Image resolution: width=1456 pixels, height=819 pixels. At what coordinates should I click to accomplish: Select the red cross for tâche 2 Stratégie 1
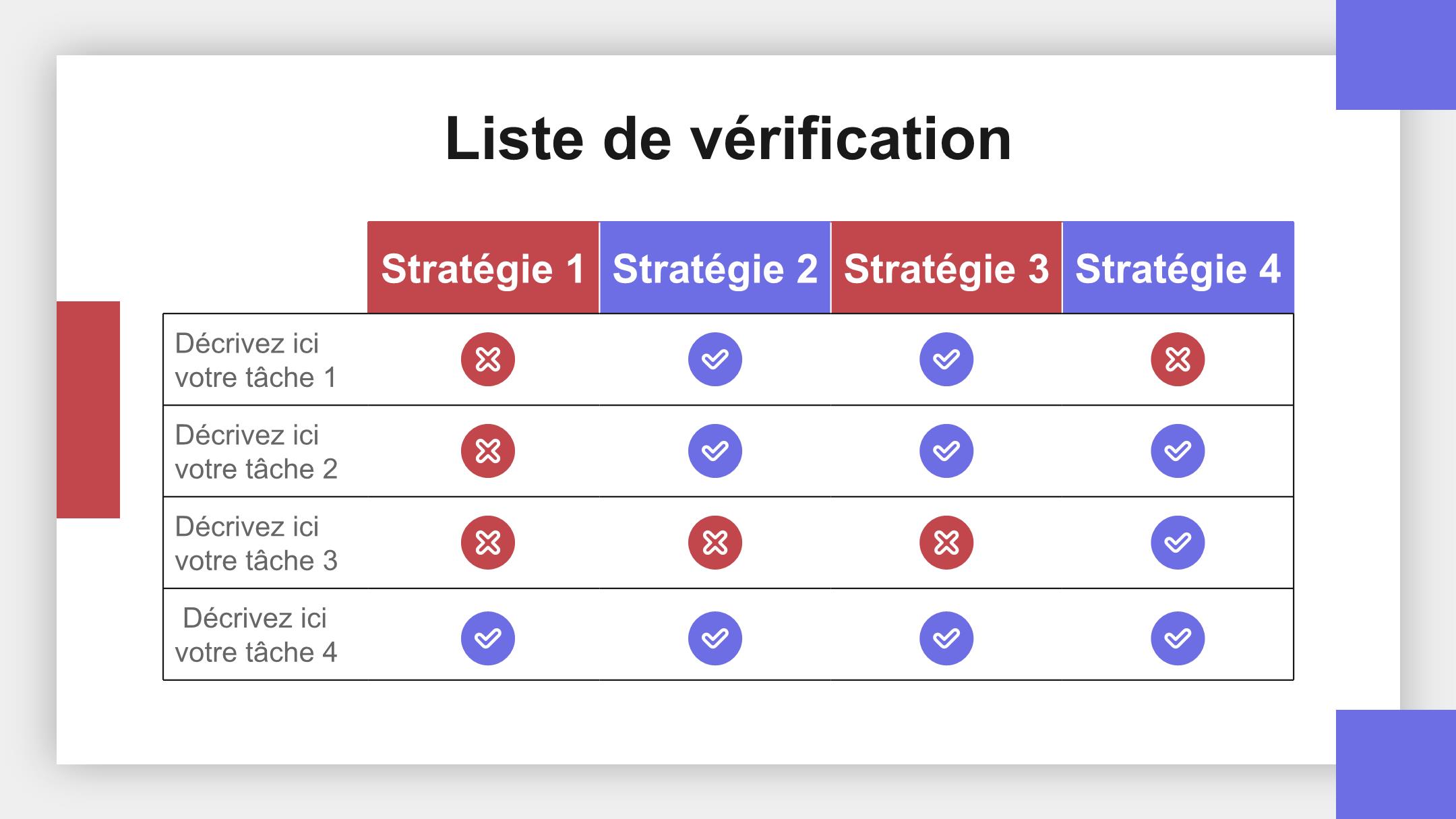488,451
